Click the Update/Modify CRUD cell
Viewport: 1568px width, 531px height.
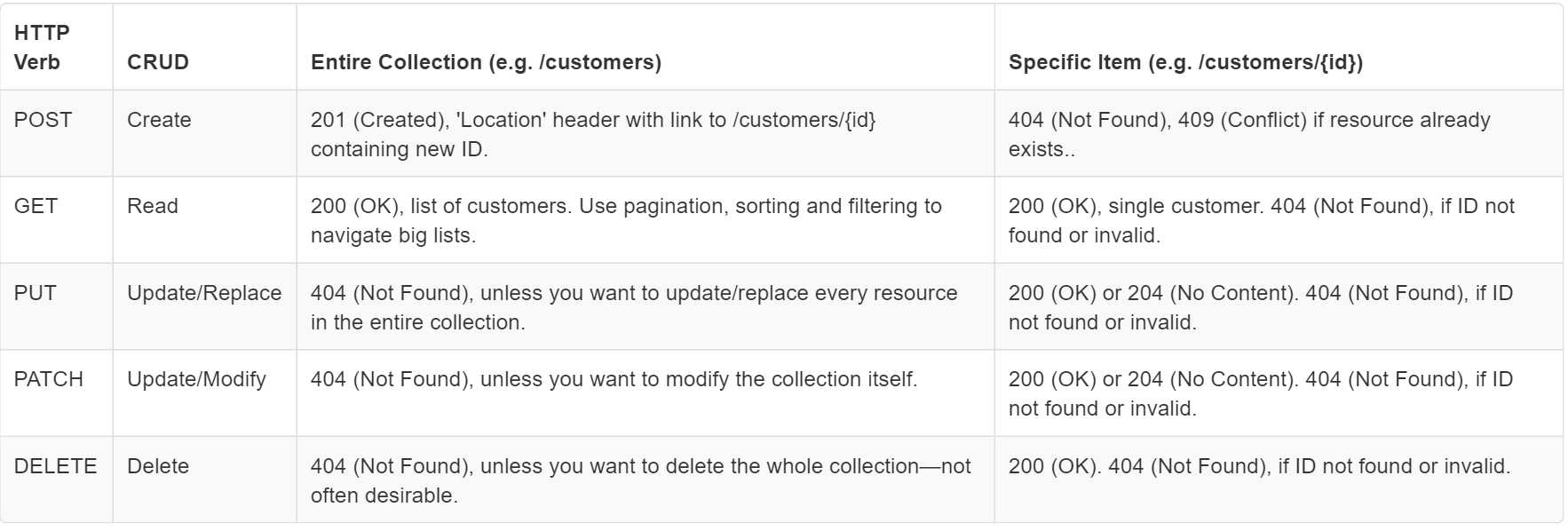coord(196,379)
